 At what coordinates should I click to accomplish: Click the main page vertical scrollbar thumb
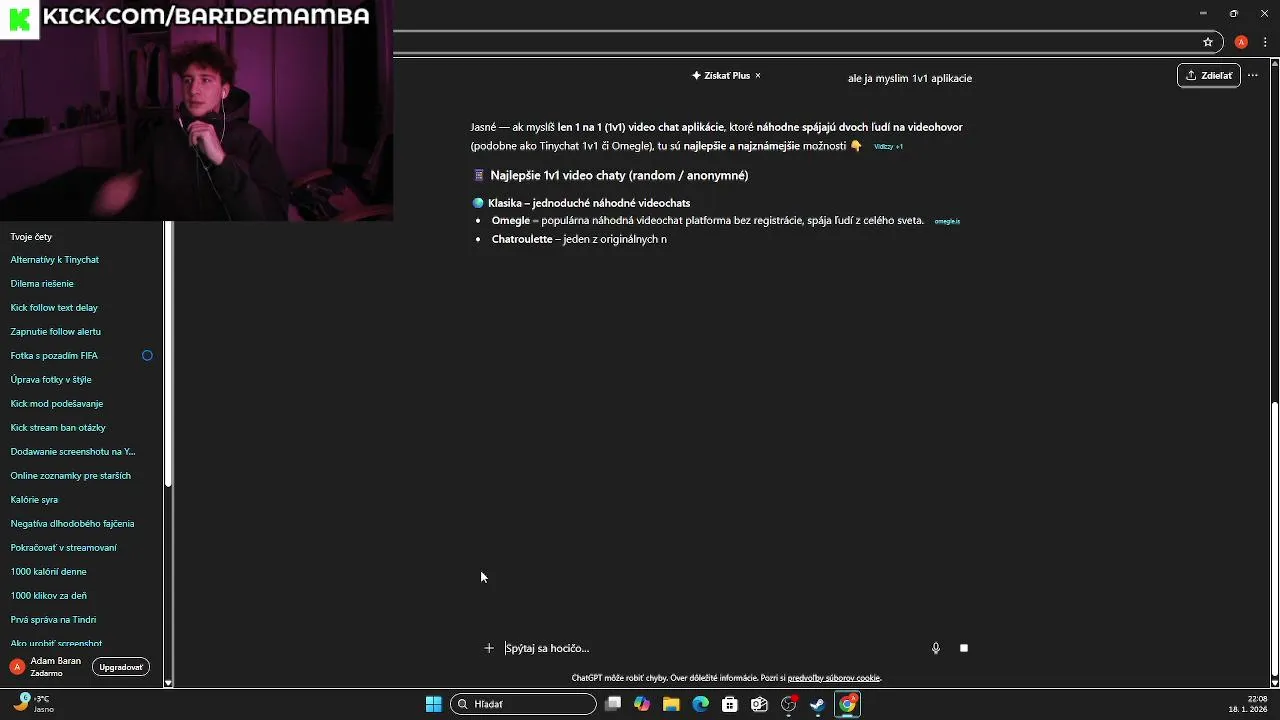pos(1274,538)
